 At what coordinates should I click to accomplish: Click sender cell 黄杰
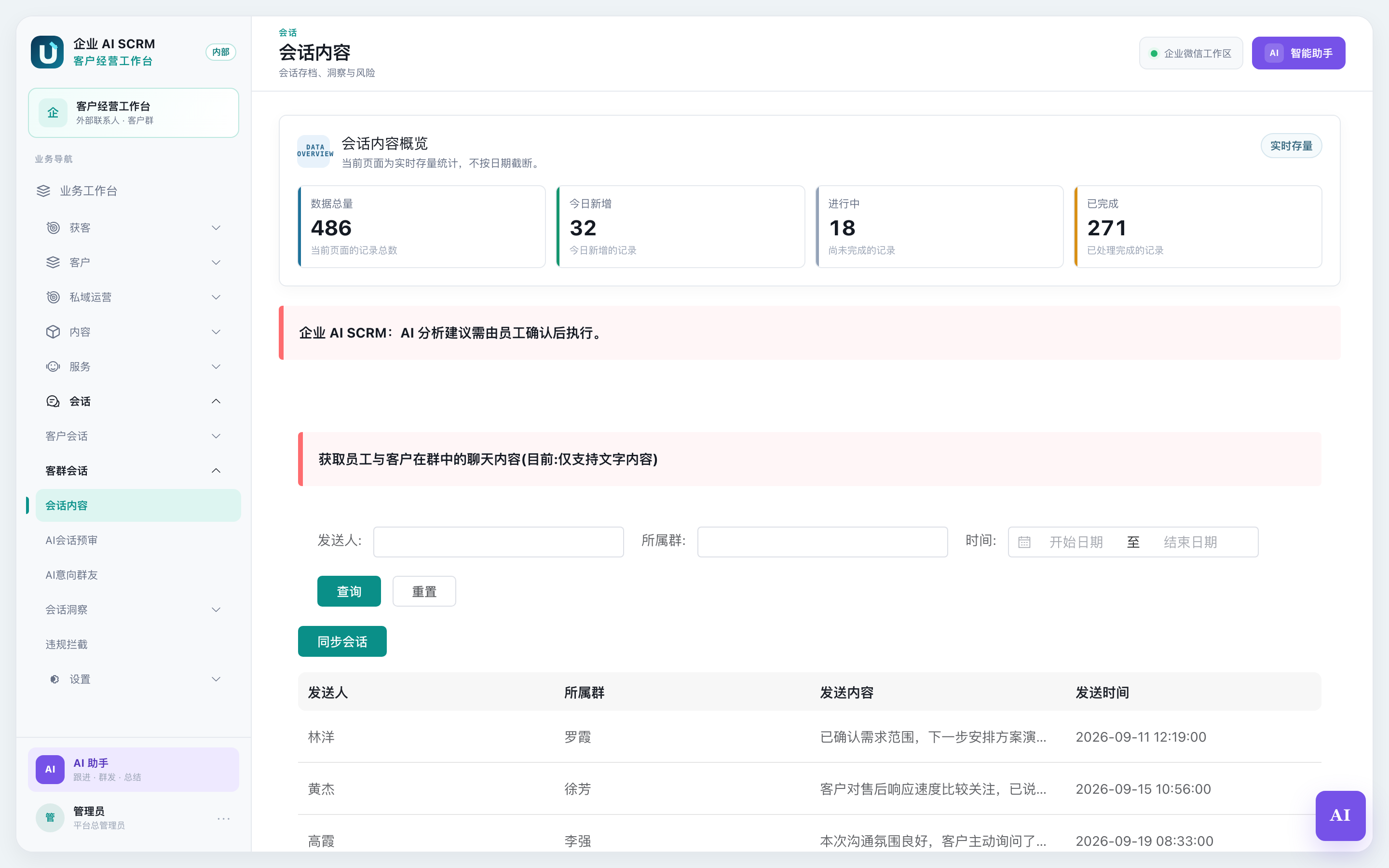pyautogui.click(x=321, y=789)
